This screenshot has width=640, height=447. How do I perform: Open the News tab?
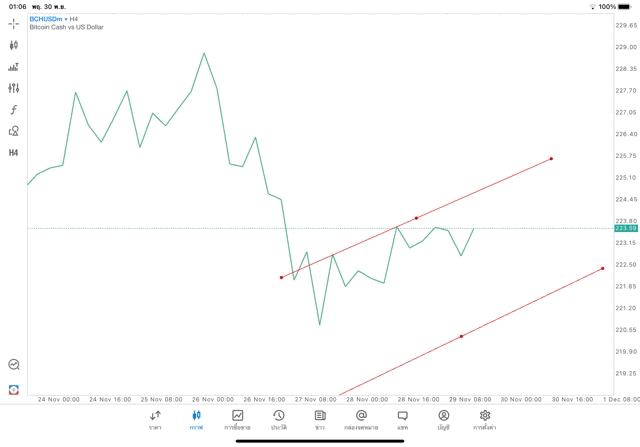(320, 419)
